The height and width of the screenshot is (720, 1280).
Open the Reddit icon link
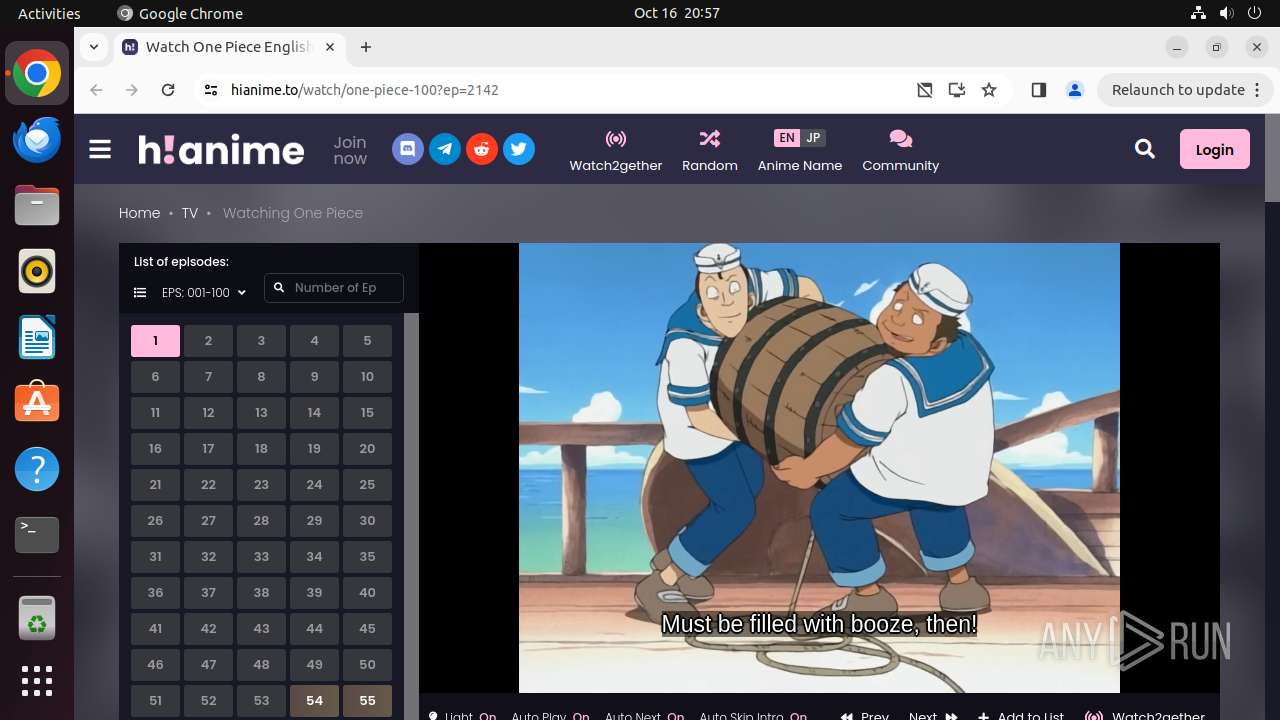[482, 149]
